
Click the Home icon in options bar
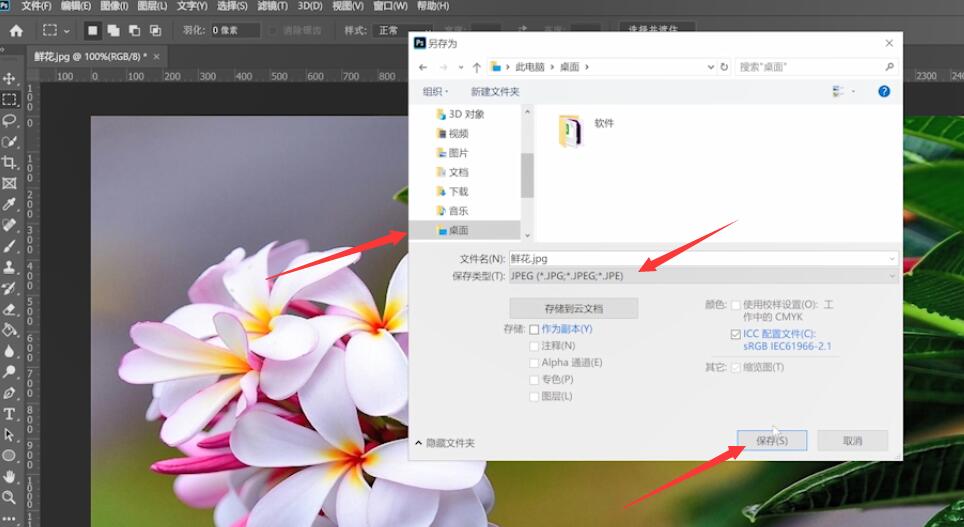16,30
